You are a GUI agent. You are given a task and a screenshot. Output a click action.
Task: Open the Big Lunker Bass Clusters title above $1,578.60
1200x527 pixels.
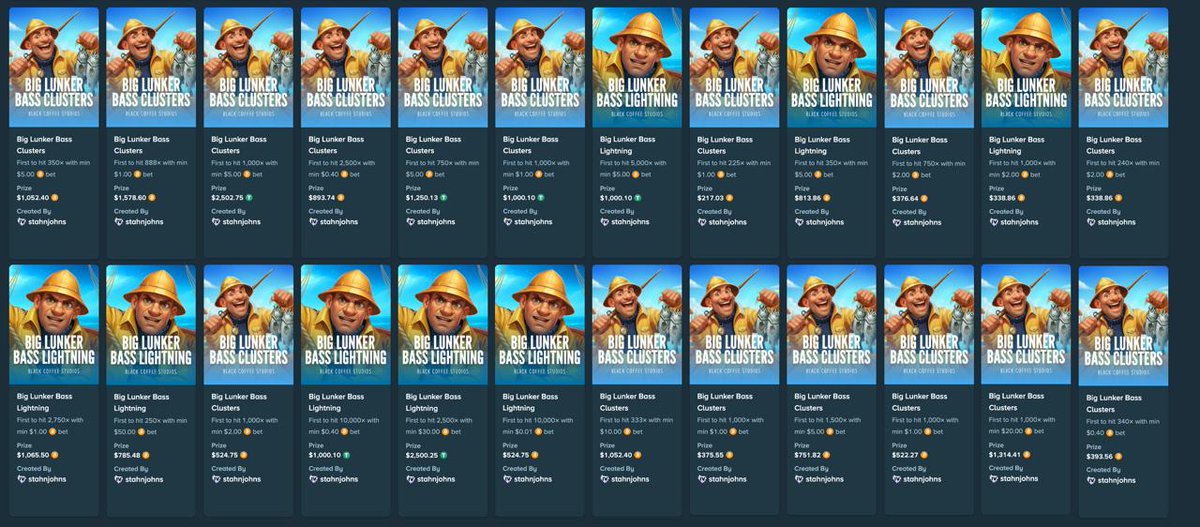(142, 145)
